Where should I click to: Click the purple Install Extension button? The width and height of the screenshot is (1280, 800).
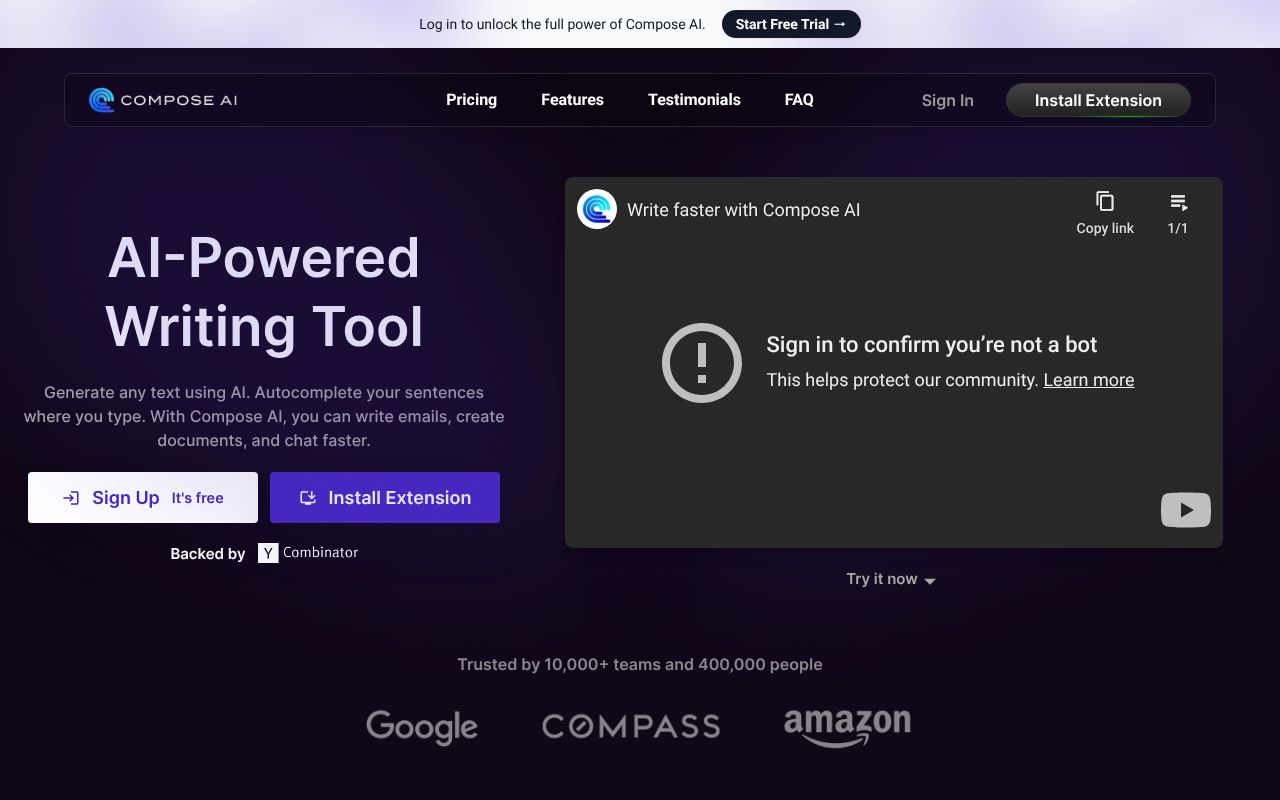[385, 498]
